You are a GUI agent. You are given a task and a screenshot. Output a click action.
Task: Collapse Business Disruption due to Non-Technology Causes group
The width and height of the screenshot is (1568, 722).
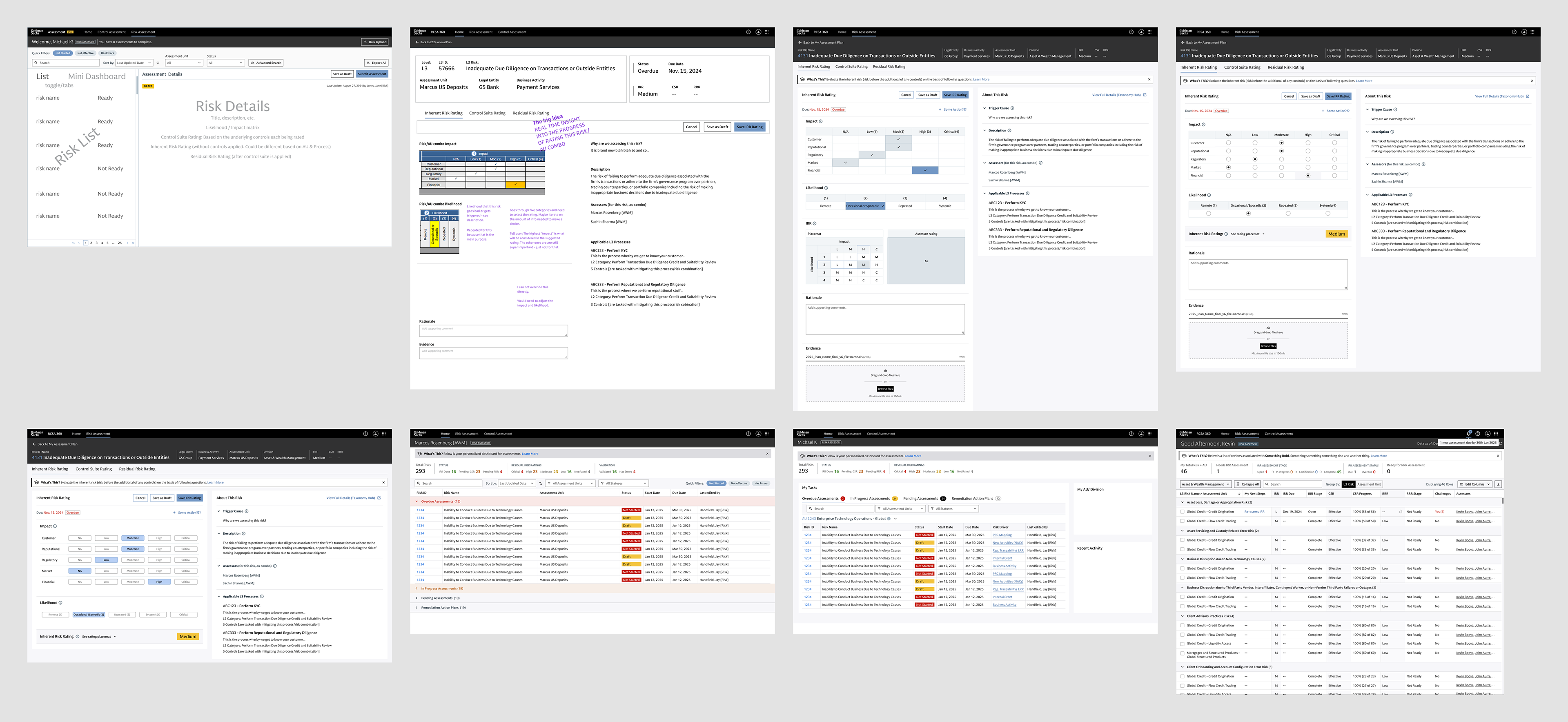[1183, 559]
